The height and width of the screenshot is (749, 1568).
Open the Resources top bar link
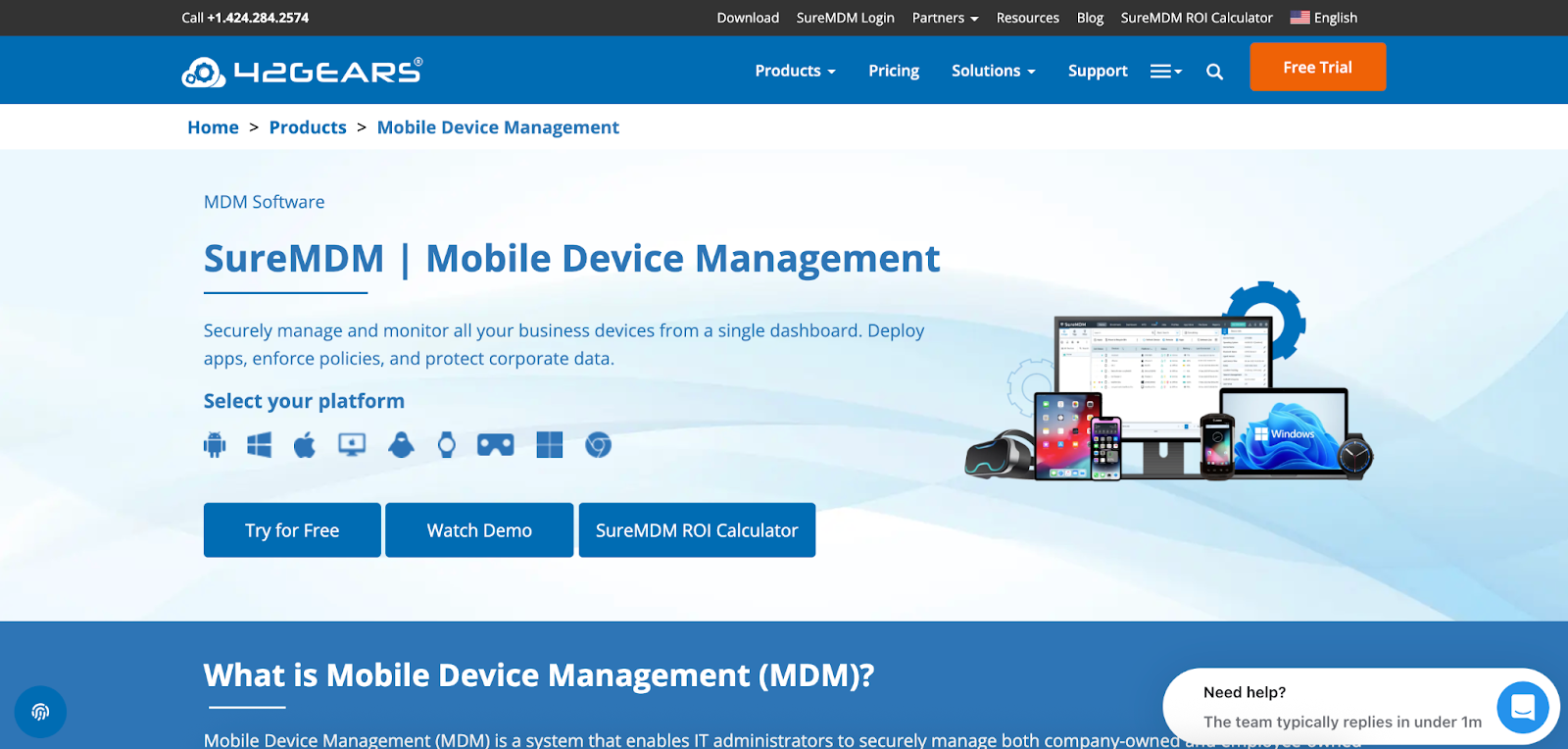click(1028, 18)
